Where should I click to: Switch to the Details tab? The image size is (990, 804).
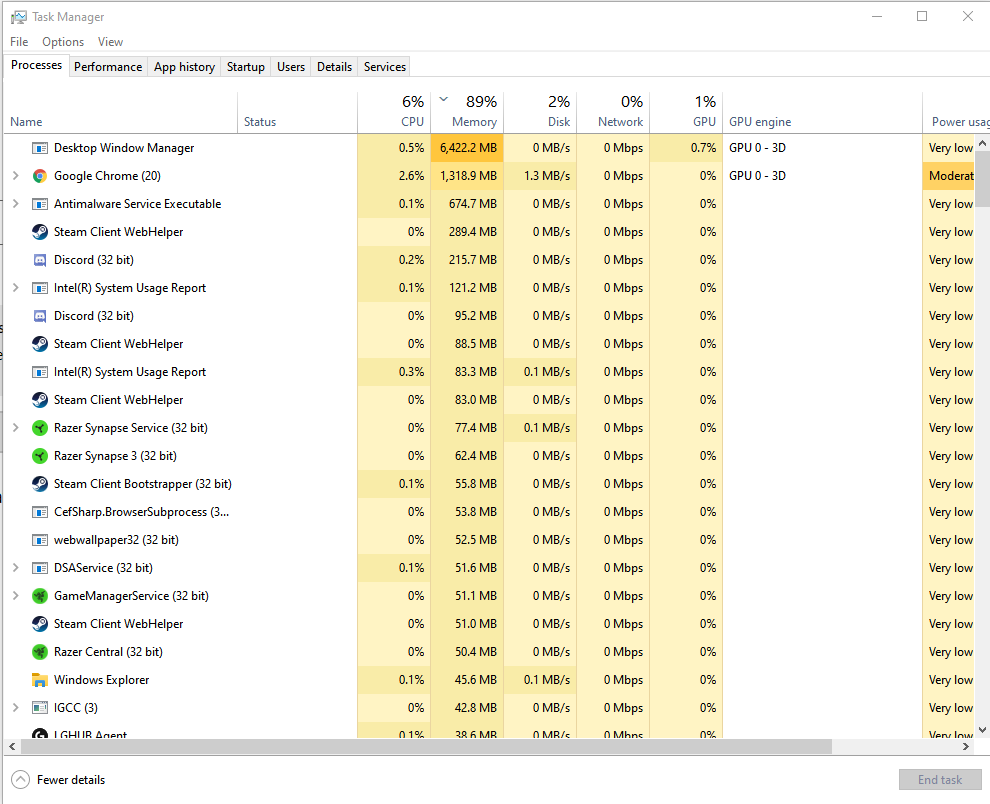click(335, 67)
